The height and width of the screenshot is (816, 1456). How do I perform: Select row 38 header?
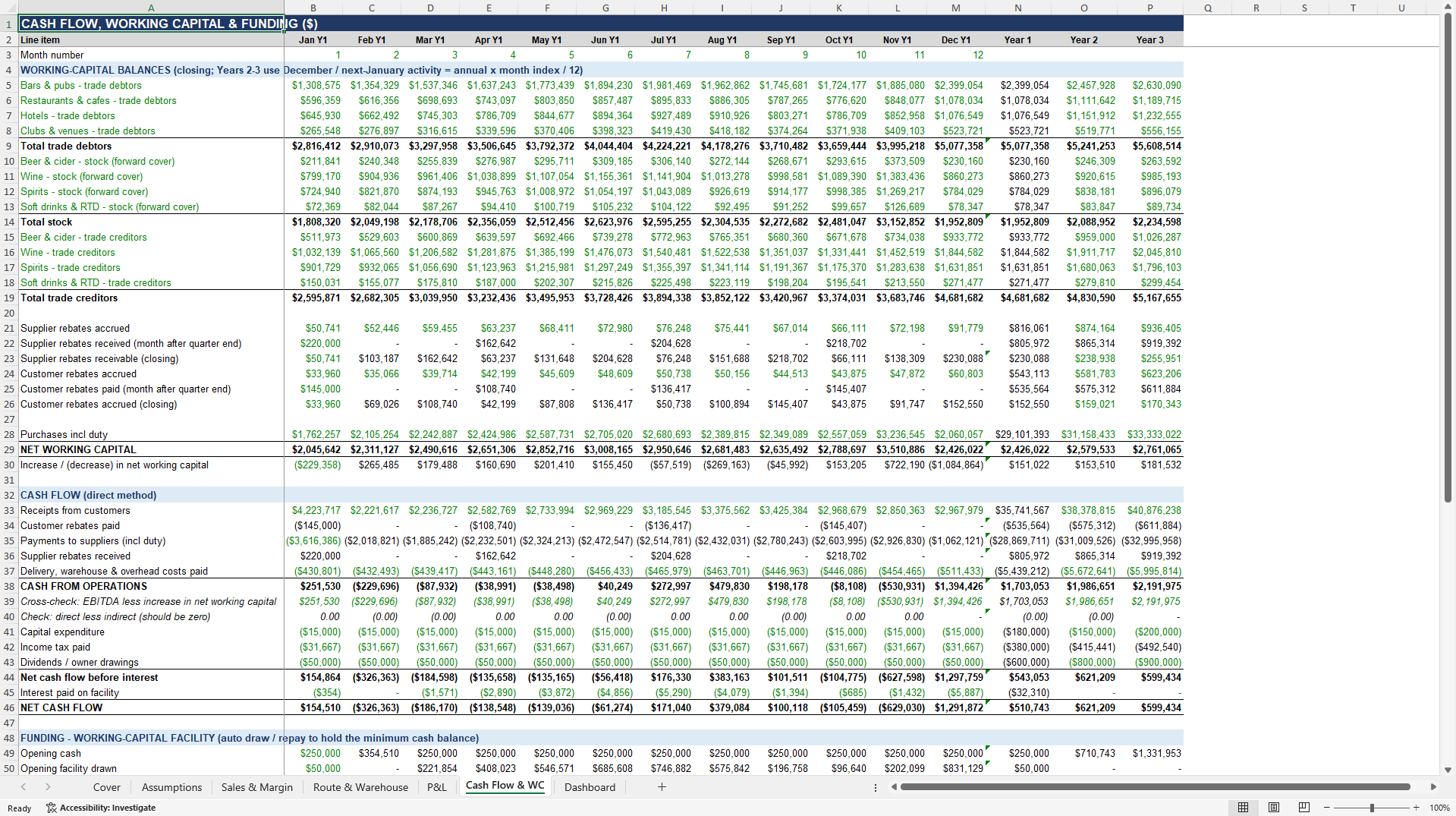tap(9, 586)
